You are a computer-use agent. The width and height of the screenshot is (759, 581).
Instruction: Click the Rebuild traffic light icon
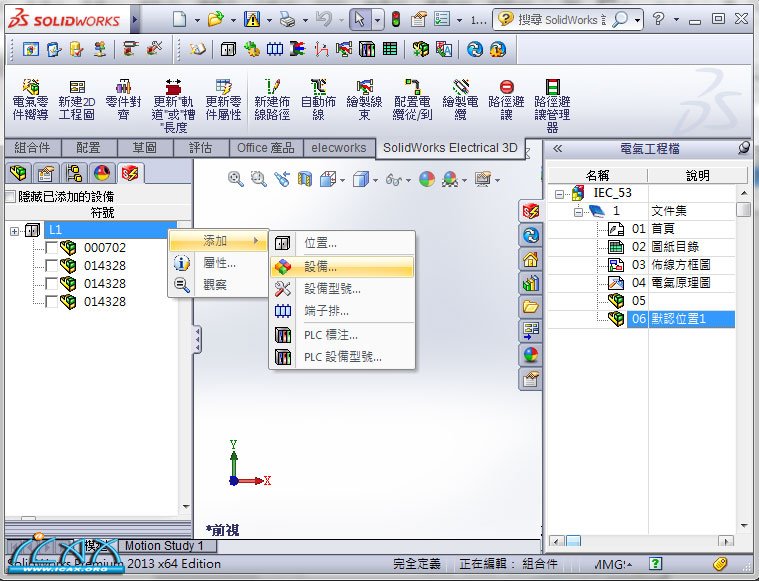tap(396, 19)
